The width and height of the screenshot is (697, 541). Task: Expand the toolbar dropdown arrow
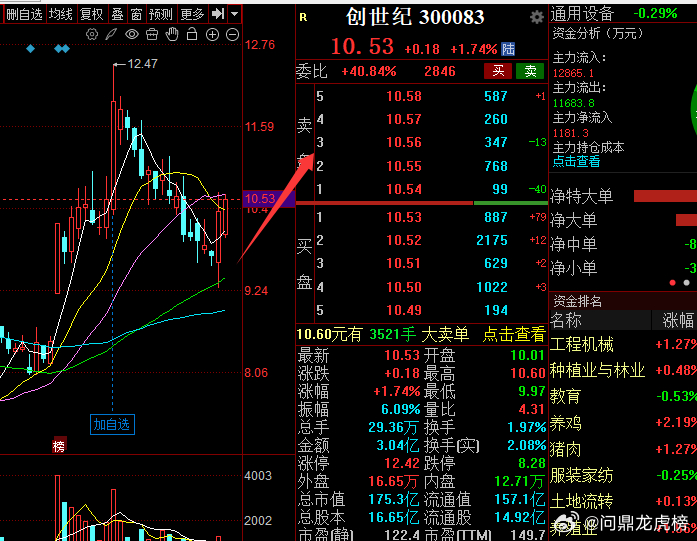pyautogui.click(x=234, y=14)
